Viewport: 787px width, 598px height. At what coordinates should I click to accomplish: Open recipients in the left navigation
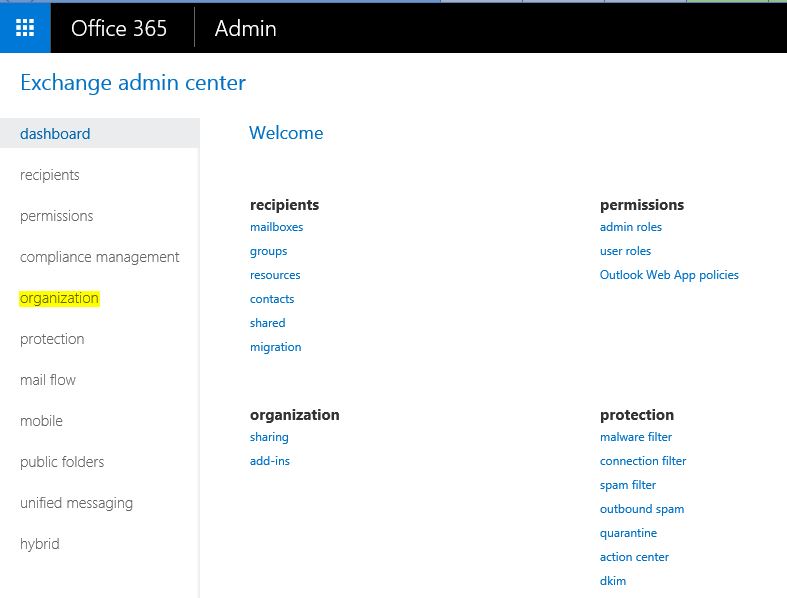(50, 175)
